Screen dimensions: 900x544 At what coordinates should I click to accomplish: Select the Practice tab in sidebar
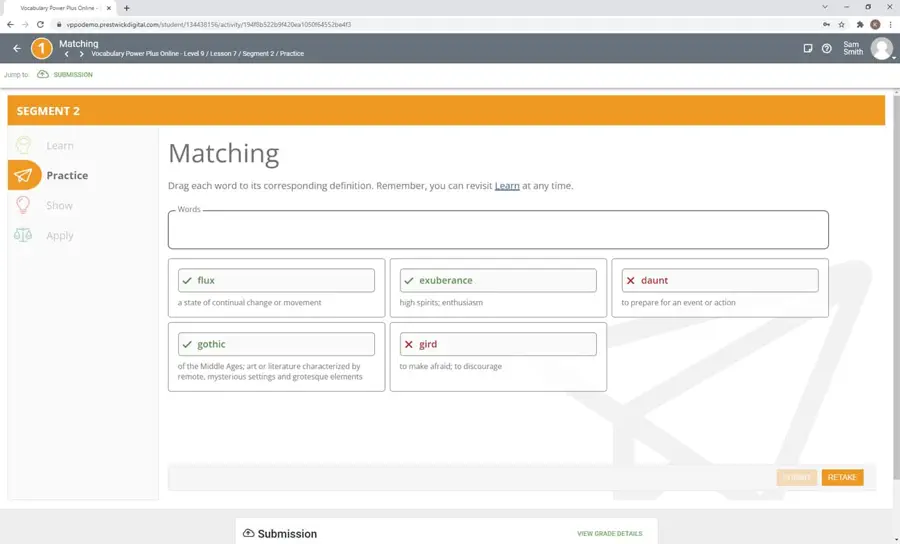pyautogui.click(x=66, y=176)
